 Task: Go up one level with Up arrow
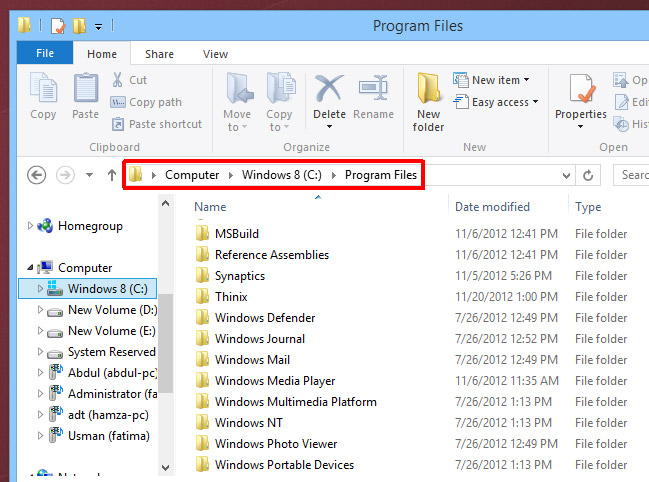112,175
